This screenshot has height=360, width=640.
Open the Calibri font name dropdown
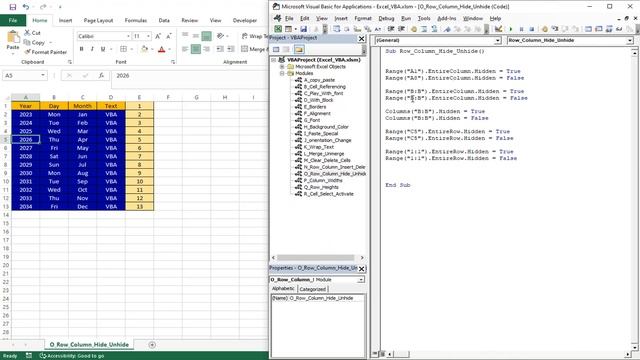pyautogui.click(x=128, y=36)
